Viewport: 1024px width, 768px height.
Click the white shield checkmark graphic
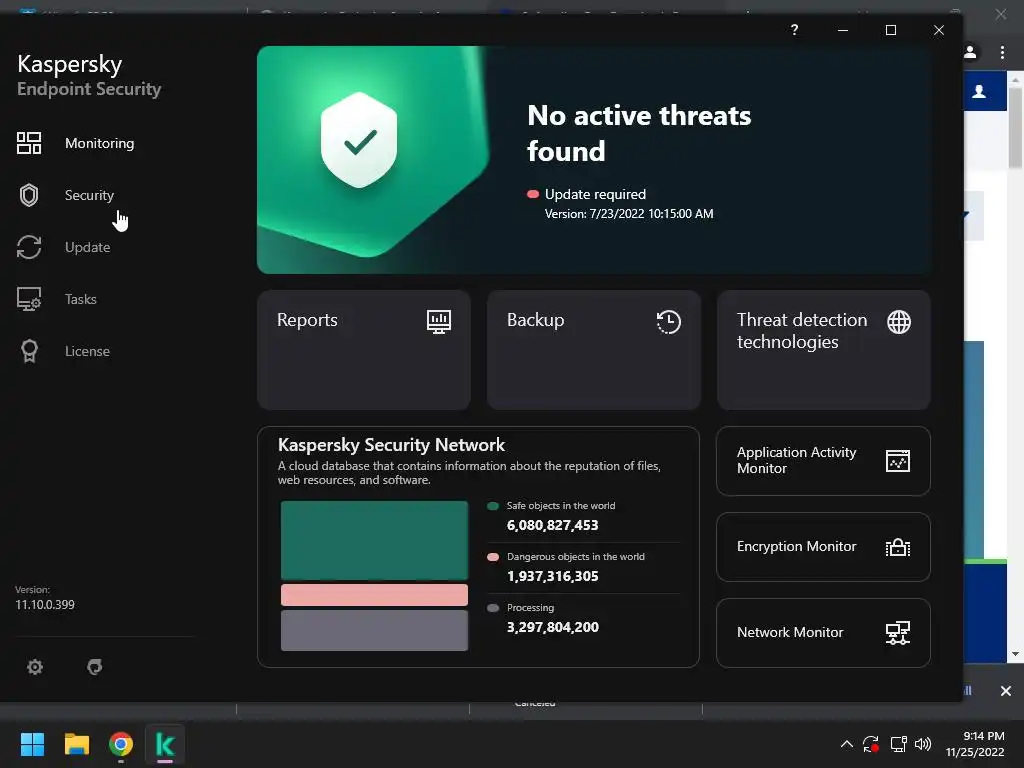pyautogui.click(x=359, y=140)
